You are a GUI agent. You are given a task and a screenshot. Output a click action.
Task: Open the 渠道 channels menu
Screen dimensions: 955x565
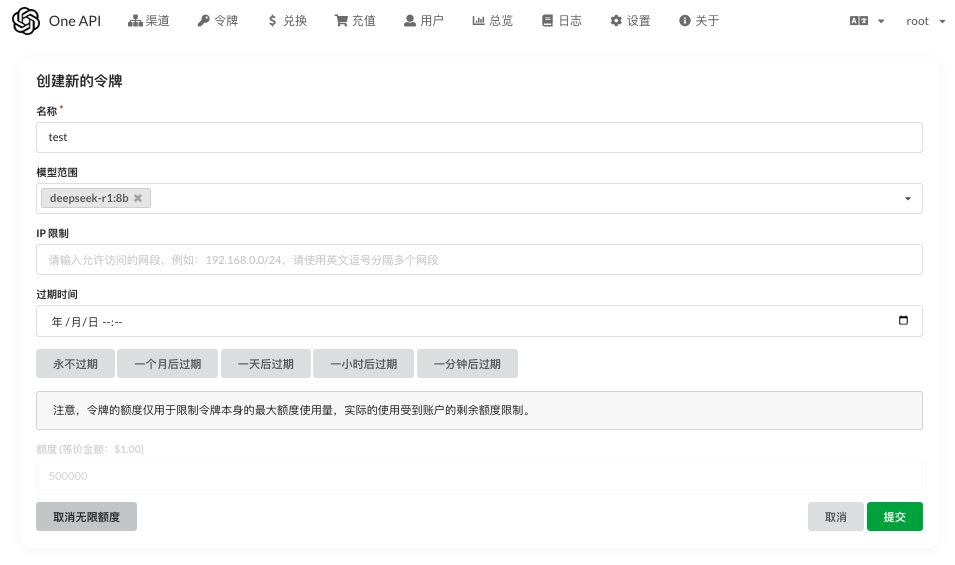(x=149, y=21)
